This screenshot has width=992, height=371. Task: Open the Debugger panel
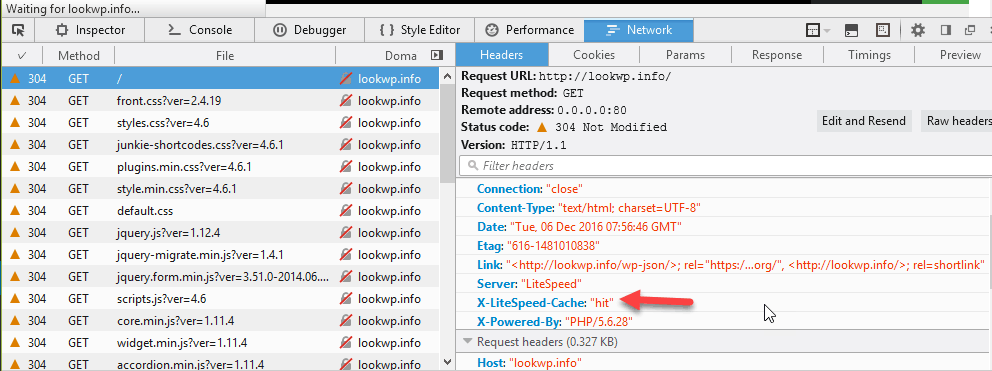point(309,30)
